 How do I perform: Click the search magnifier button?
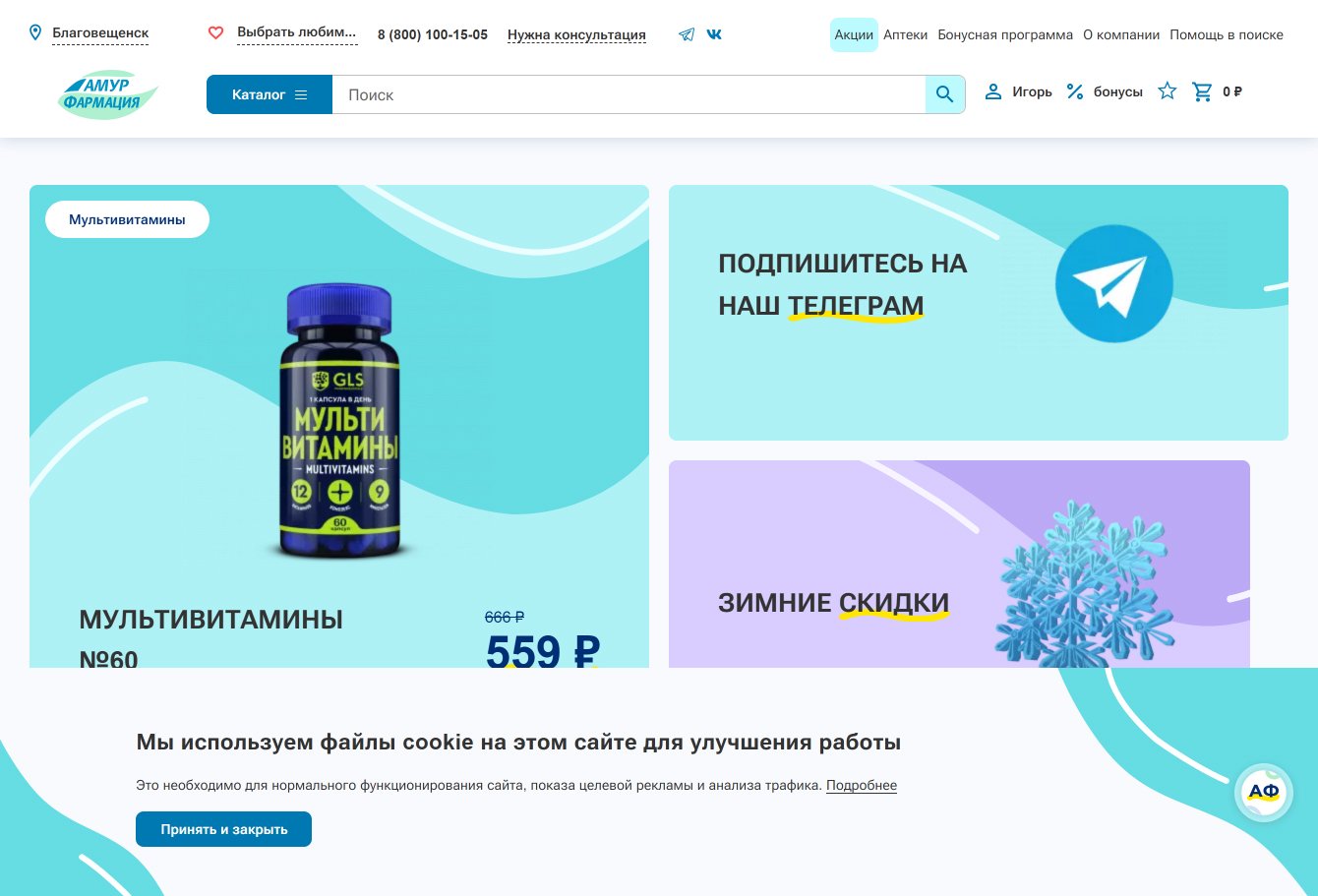945,94
